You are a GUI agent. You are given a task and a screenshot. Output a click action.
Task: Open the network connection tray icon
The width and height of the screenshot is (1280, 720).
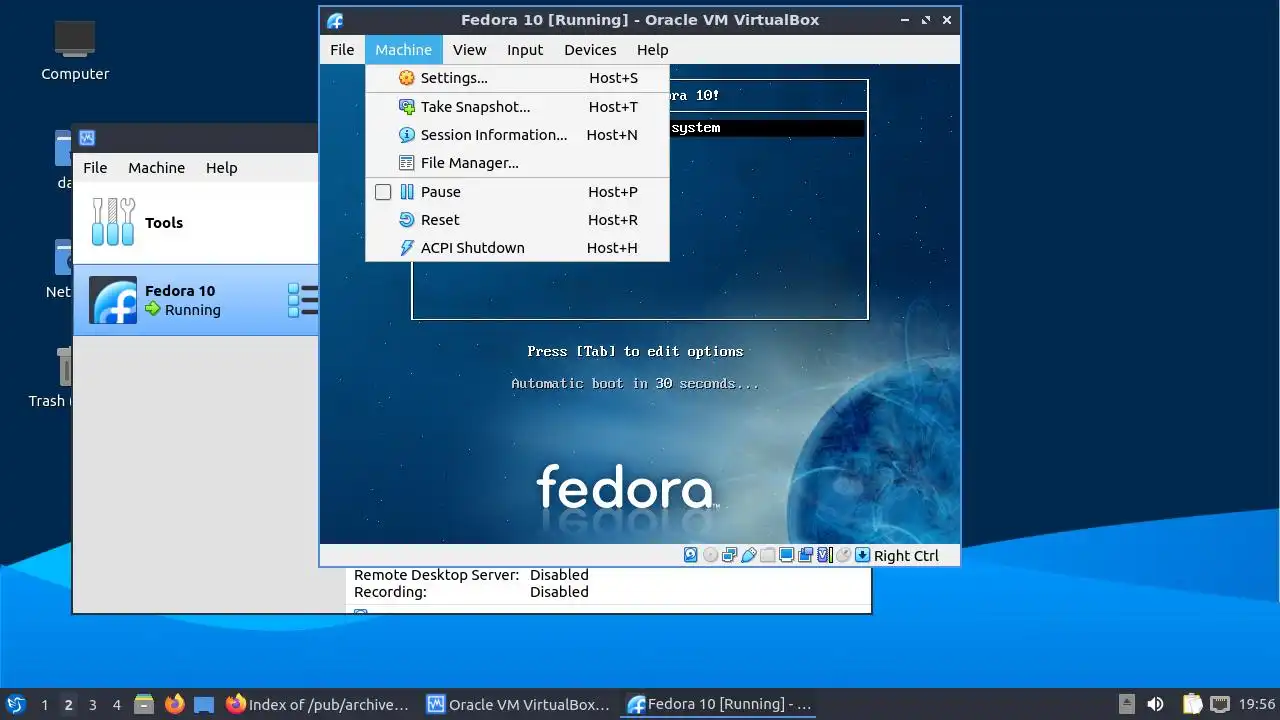(x=1220, y=704)
